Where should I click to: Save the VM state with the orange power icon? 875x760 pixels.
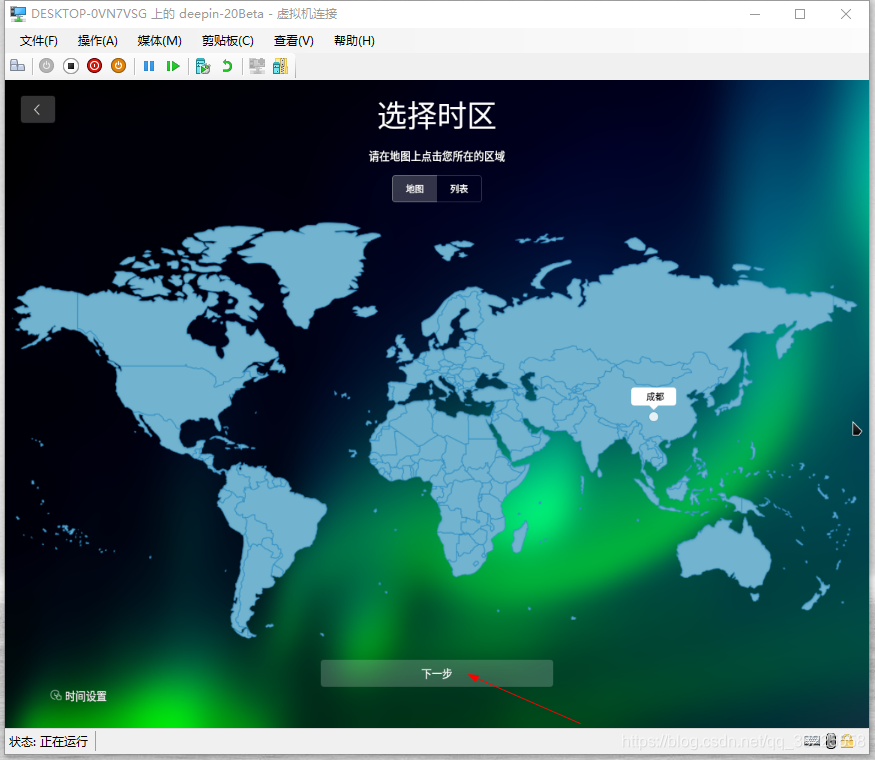[118, 66]
